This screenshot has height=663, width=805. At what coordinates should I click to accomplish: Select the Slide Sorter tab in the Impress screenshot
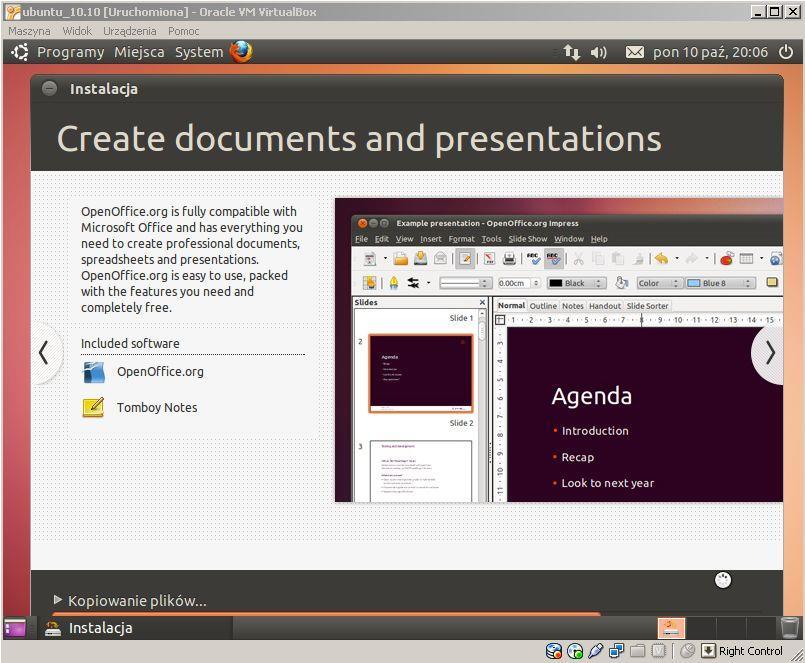[647, 306]
